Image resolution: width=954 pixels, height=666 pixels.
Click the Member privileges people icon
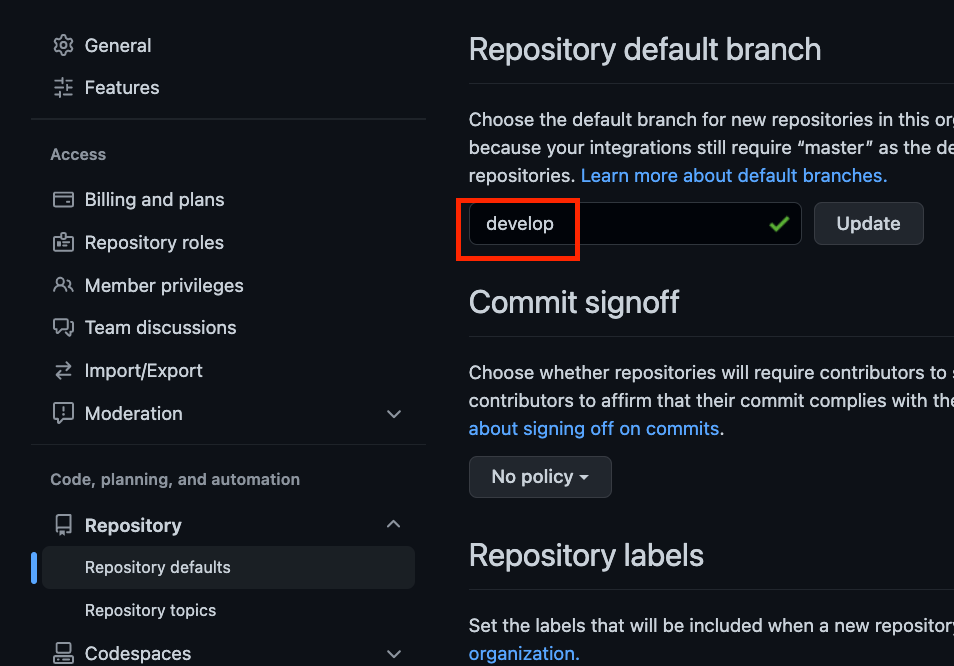click(x=63, y=285)
